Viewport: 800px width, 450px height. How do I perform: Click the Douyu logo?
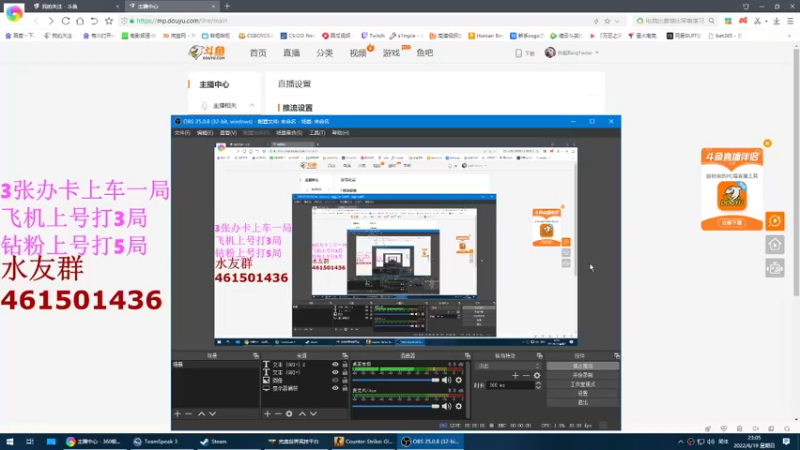(207, 53)
